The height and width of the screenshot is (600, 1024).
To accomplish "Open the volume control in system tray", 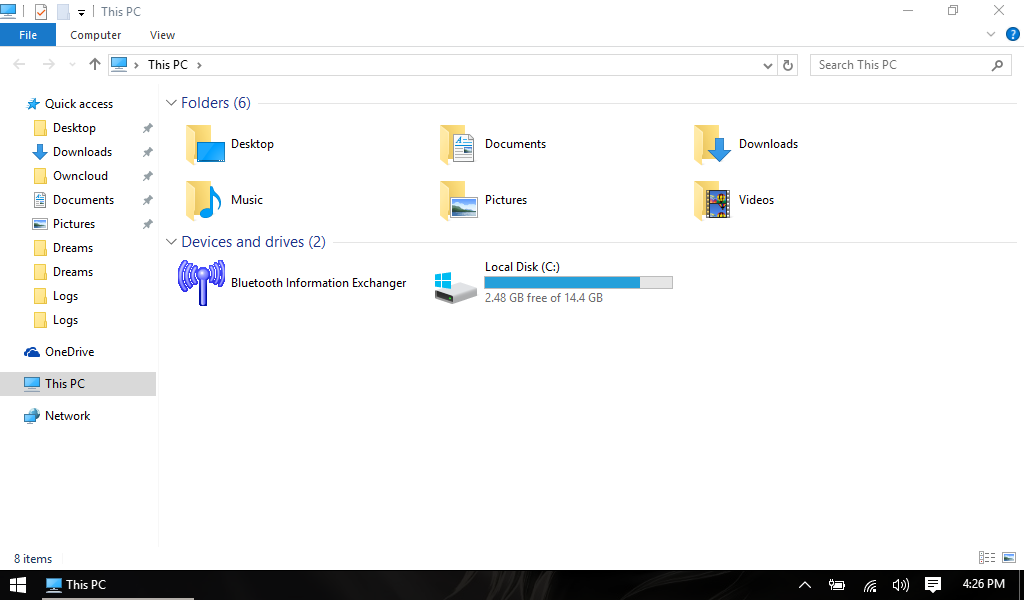I will coord(901,585).
